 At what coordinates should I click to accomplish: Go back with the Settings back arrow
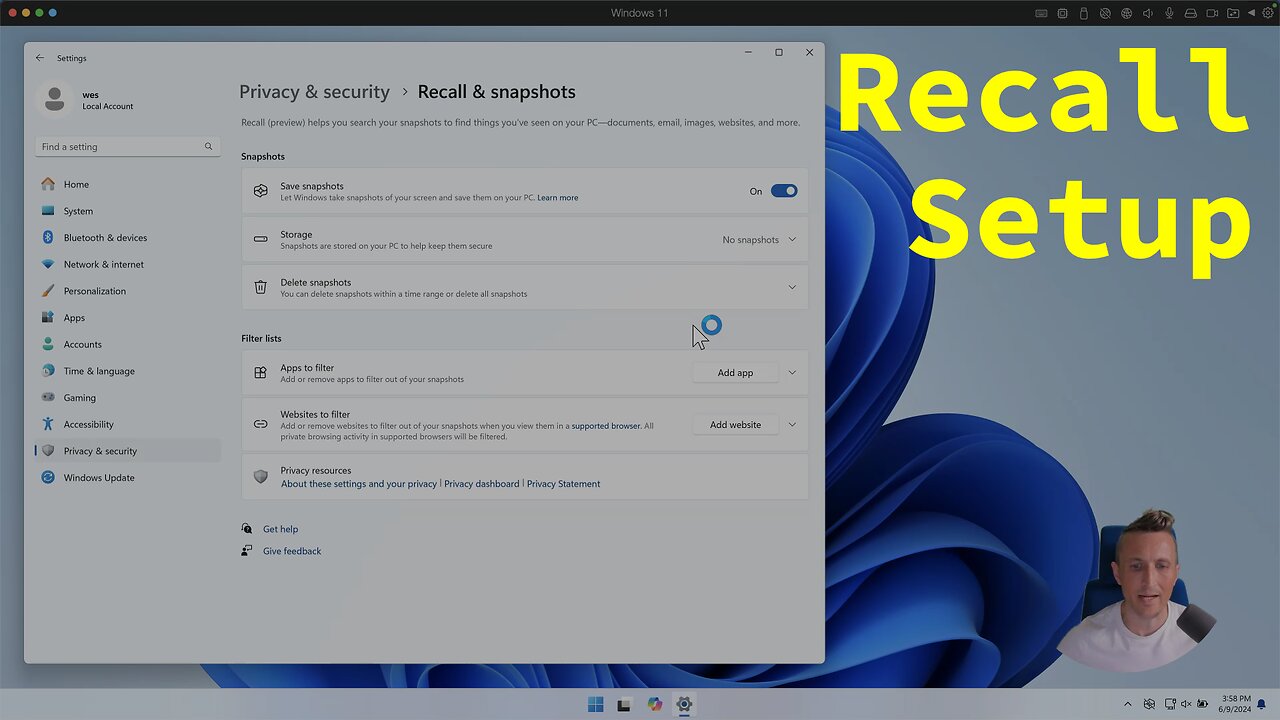(x=40, y=58)
